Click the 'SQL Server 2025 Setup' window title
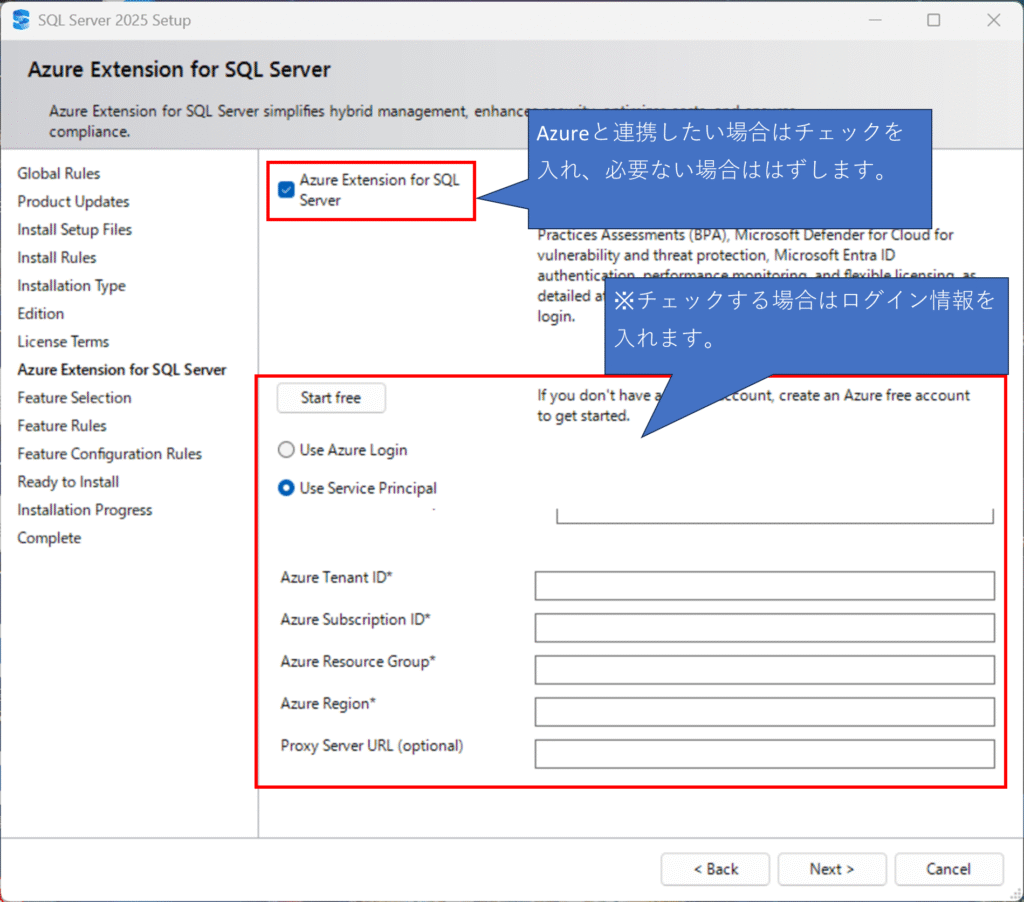1024x902 pixels. pyautogui.click(x=114, y=20)
